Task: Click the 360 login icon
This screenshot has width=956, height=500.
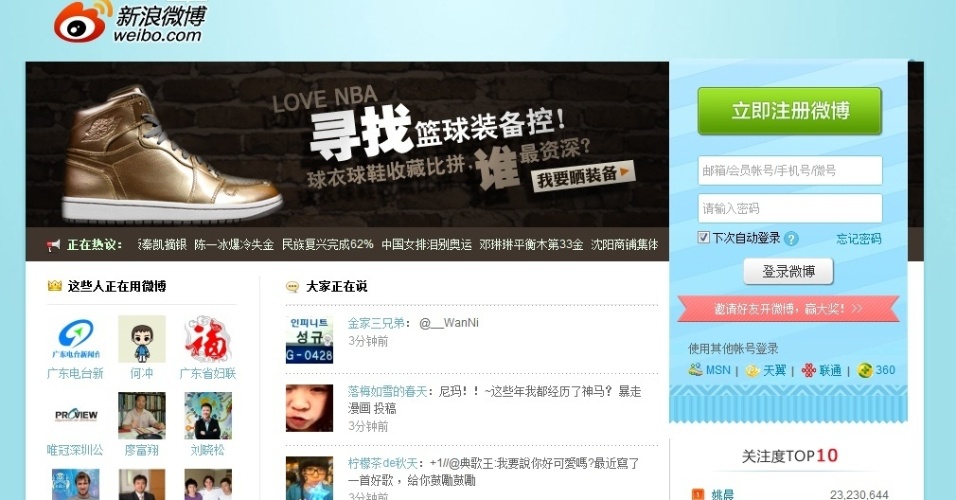Action: 865,370
